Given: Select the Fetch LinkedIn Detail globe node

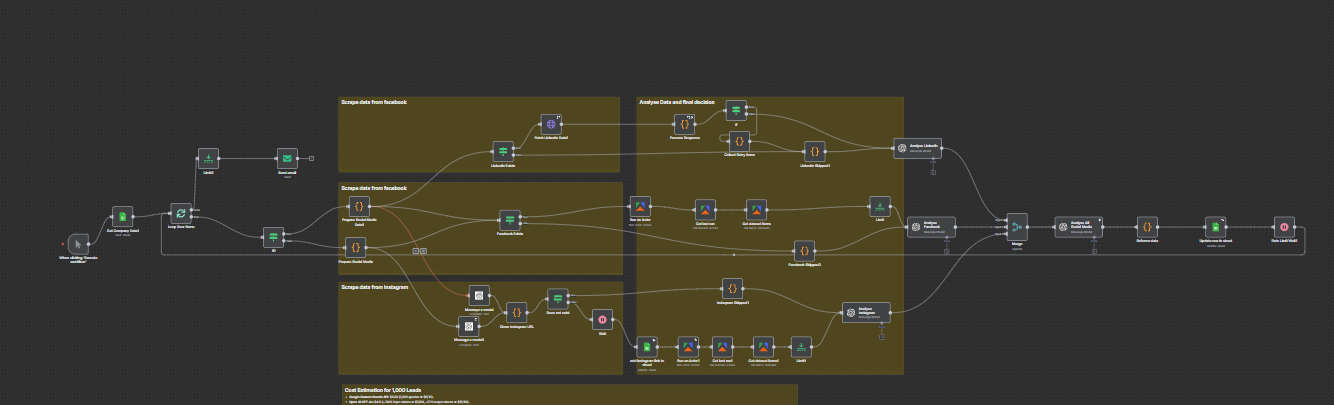Looking at the screenshot, I should (550, 124).
